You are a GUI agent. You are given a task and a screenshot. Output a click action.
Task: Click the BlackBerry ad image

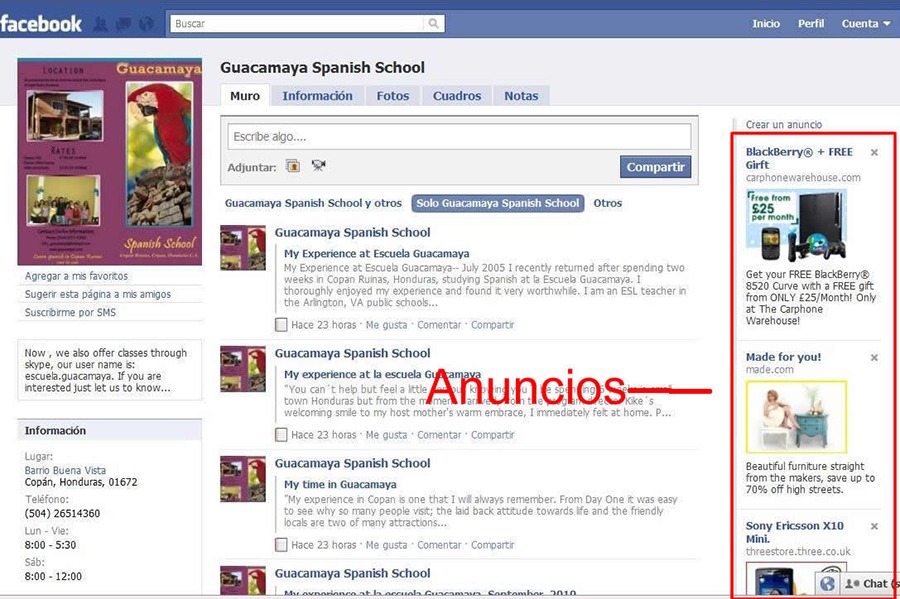[796, 225]
